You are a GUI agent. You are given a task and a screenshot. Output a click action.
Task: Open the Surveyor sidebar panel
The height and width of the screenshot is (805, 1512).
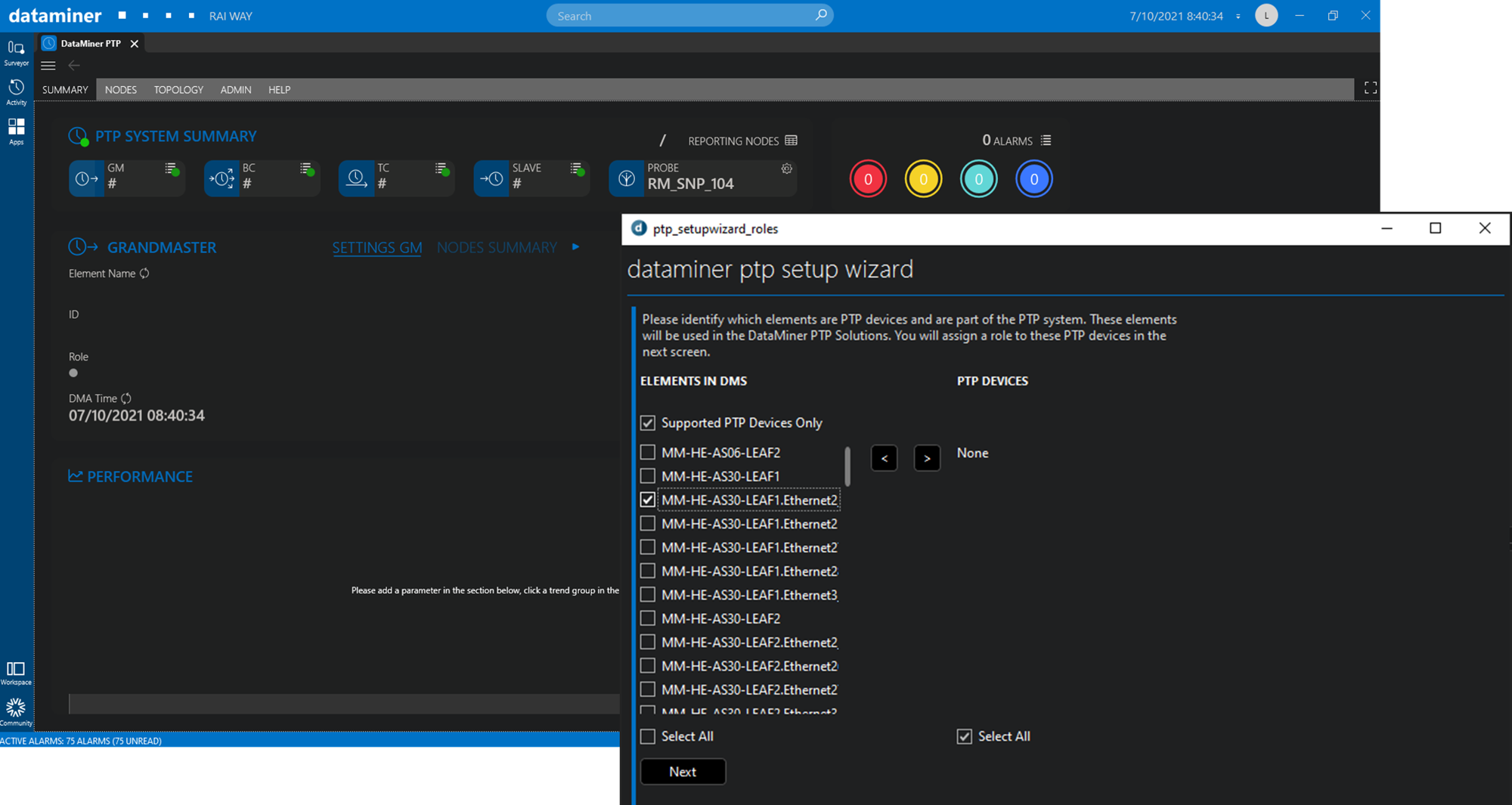(16, 53)
